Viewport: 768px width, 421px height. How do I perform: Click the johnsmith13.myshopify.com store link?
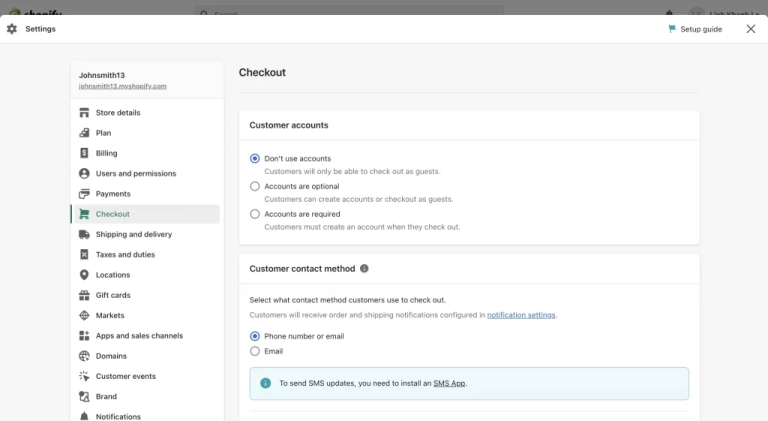123,86
